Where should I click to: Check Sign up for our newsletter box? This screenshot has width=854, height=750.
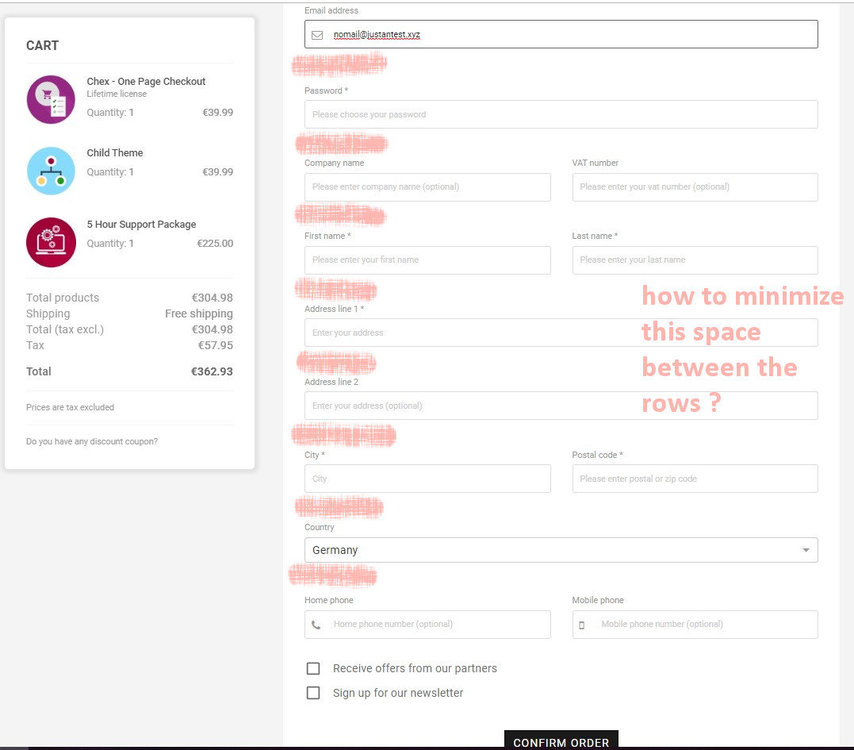[314, 693]
